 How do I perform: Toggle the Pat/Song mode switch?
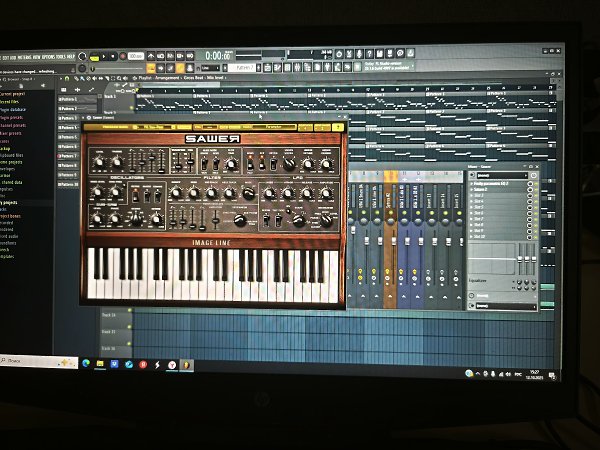click(x=96, y=57)
